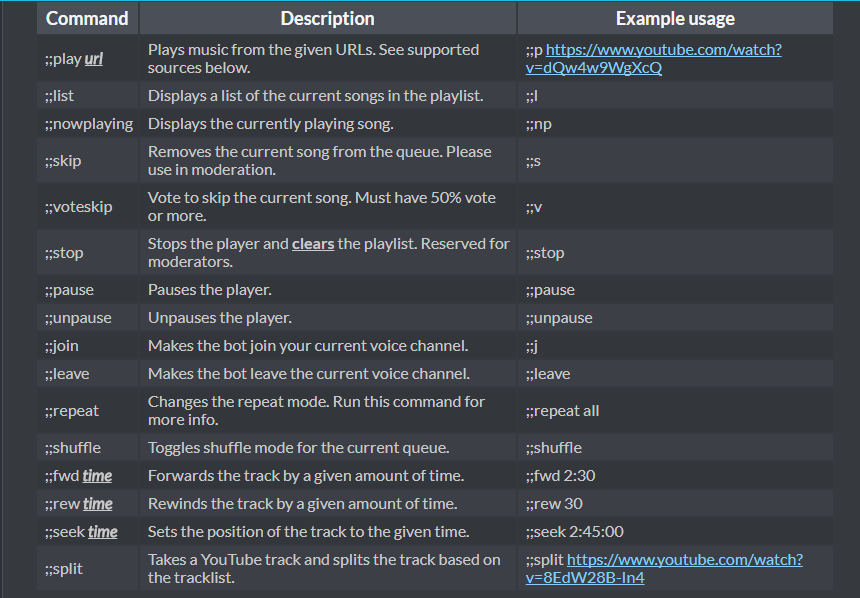This screenshot has height=598, width=860.
Task: Click the ;;voteskip command cell
Action: tap(78, 207)
